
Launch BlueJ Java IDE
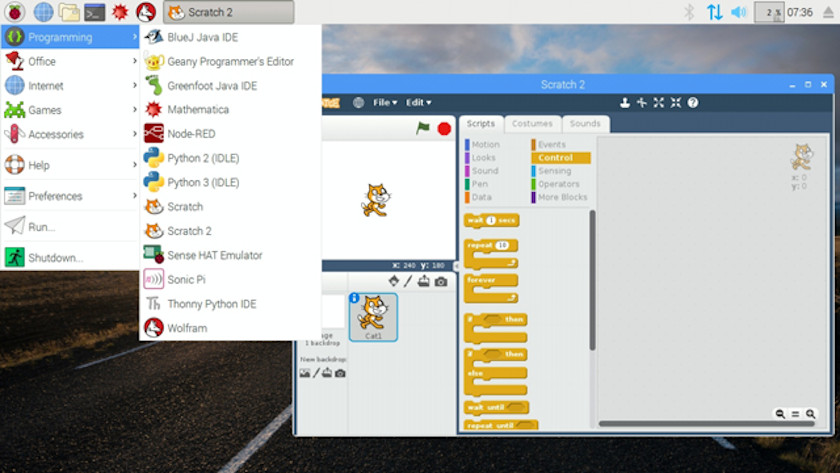(x=230, y=37)
